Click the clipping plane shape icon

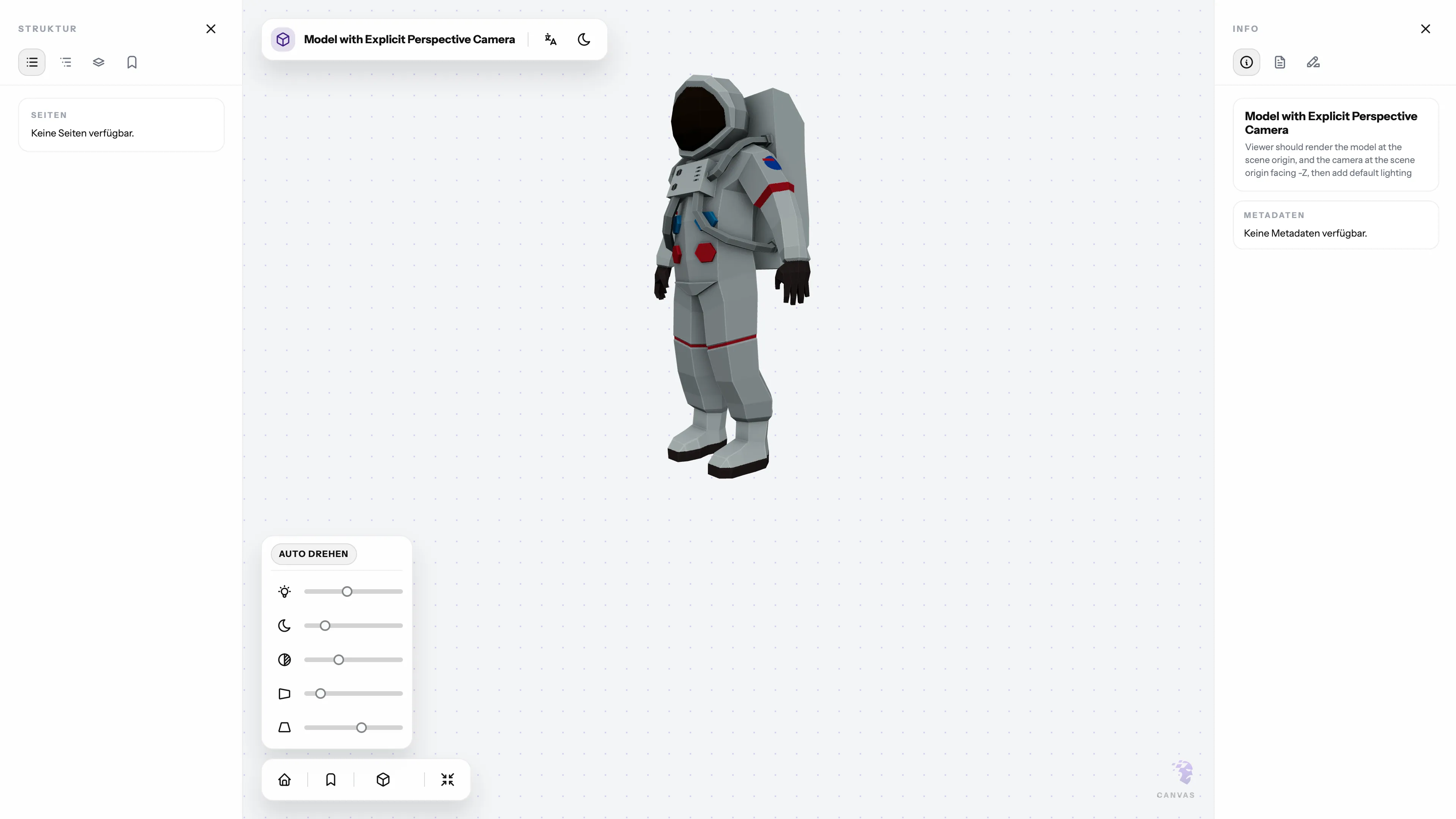[x=284, y=693]
